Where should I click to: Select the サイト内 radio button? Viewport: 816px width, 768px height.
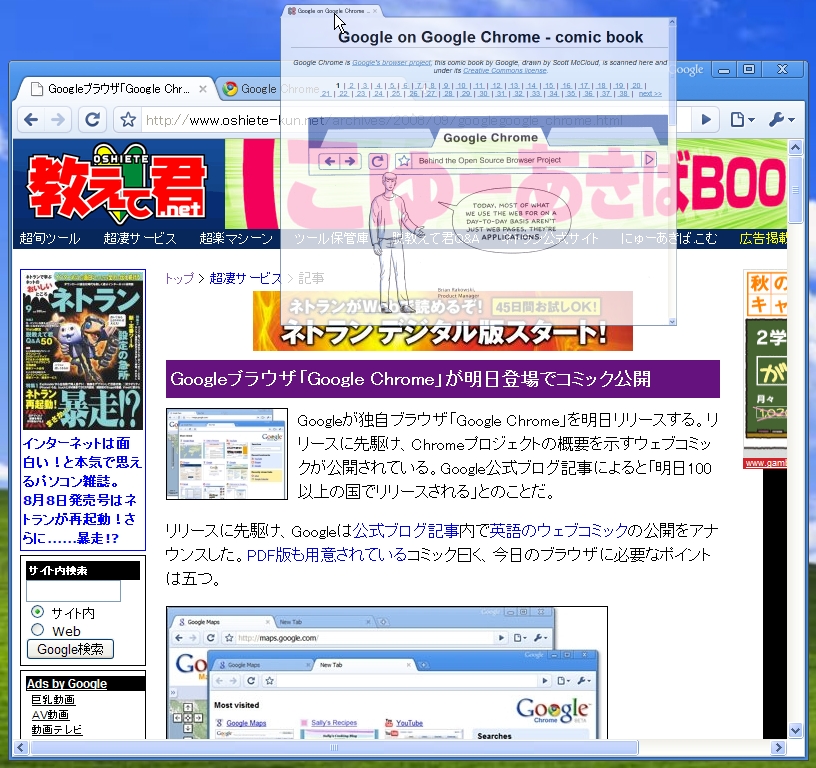(37, 611)
